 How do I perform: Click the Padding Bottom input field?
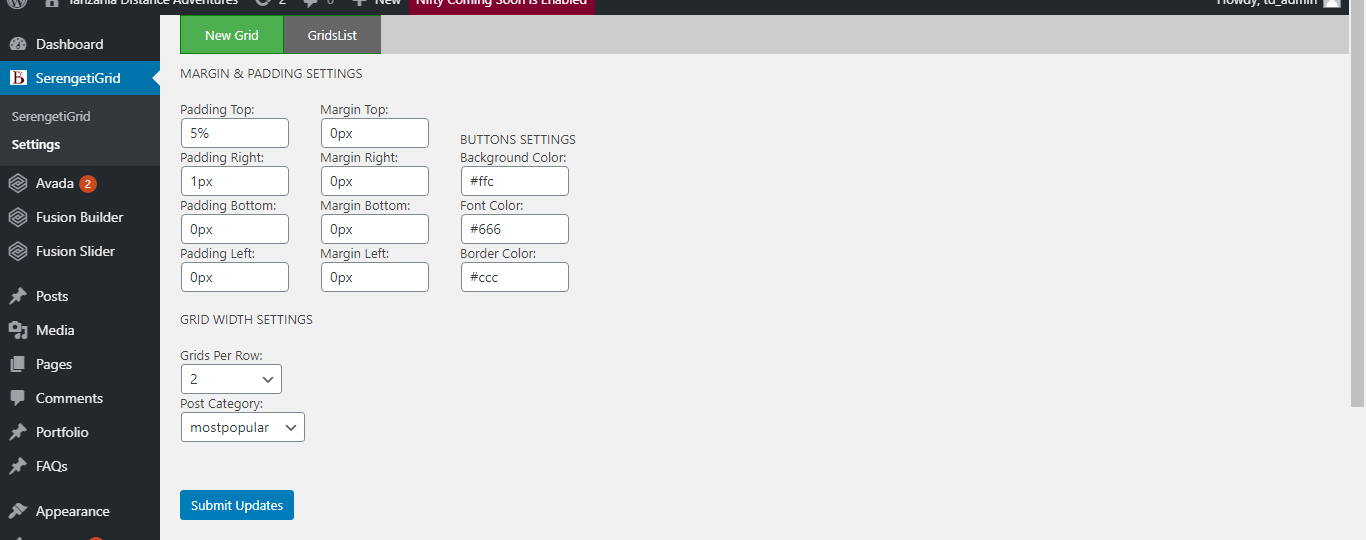tap(235, 229)
